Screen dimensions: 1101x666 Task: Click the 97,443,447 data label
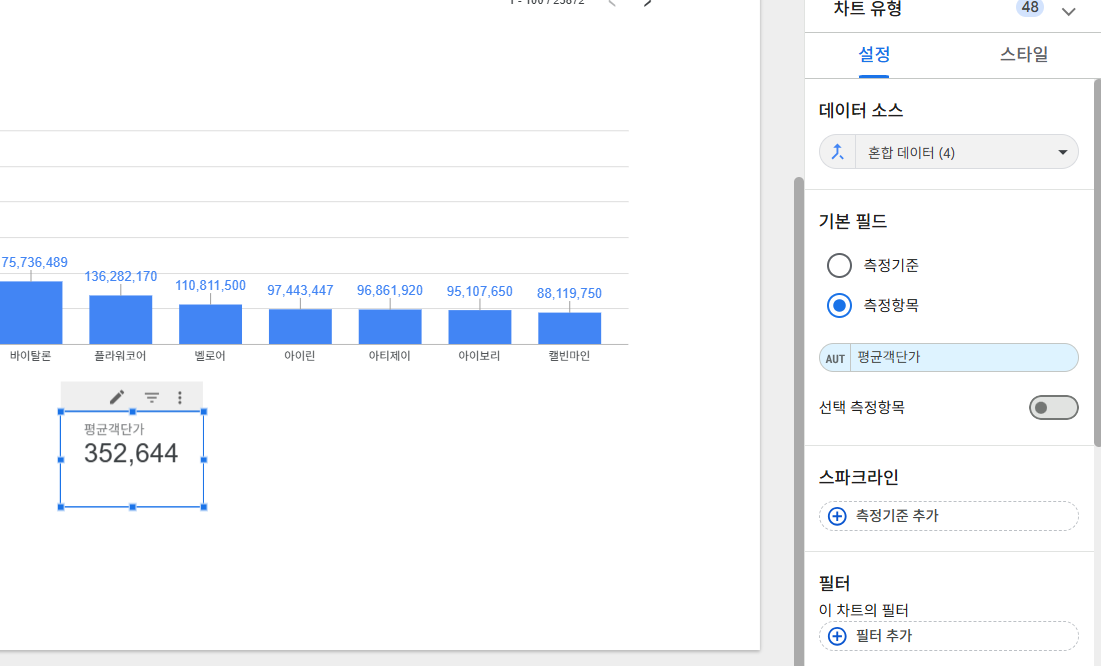pyautogui.click(x=300, y=291)
